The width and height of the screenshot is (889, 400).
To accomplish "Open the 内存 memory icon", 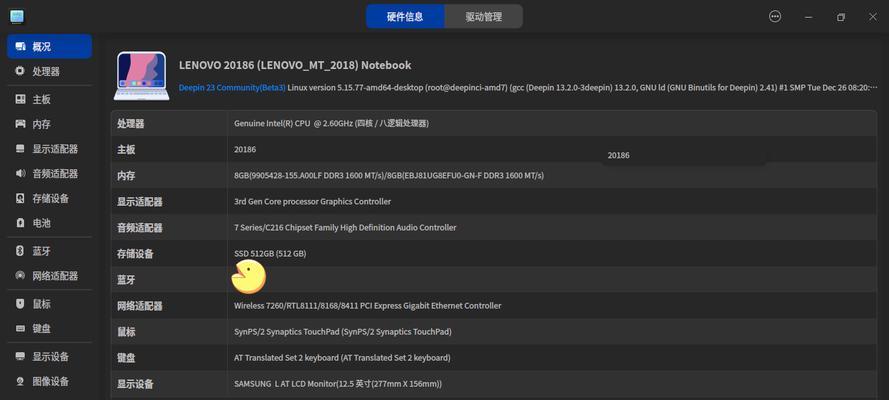I will click(20, 124).
